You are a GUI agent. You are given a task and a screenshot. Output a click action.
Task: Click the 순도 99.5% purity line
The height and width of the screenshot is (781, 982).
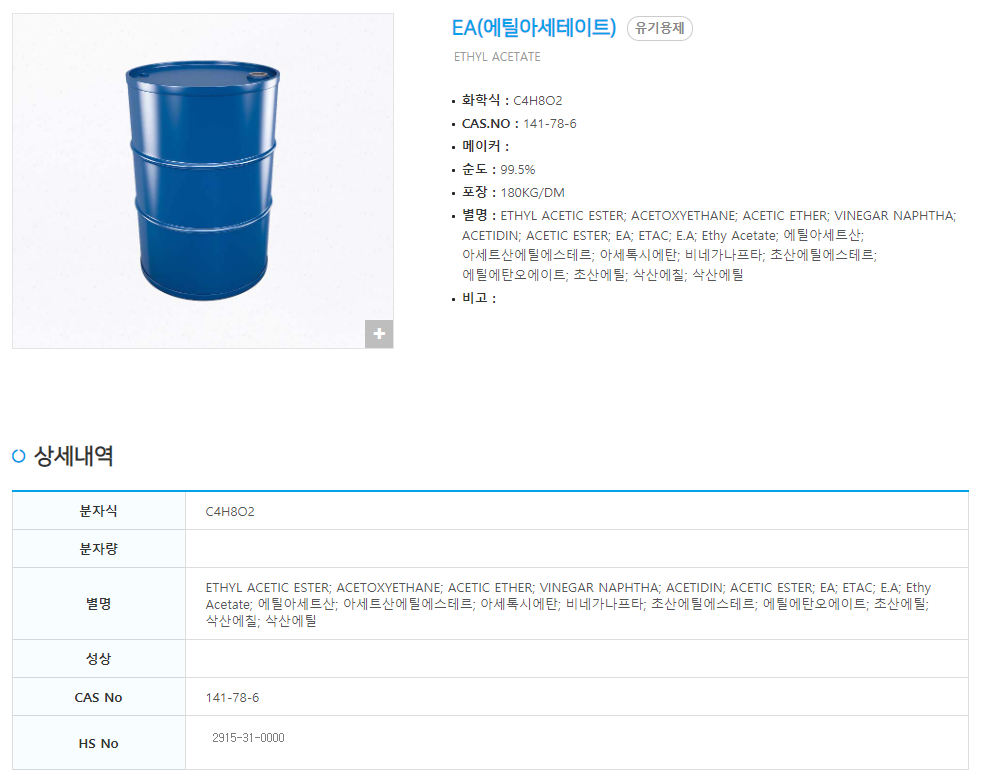pos(498,169)
